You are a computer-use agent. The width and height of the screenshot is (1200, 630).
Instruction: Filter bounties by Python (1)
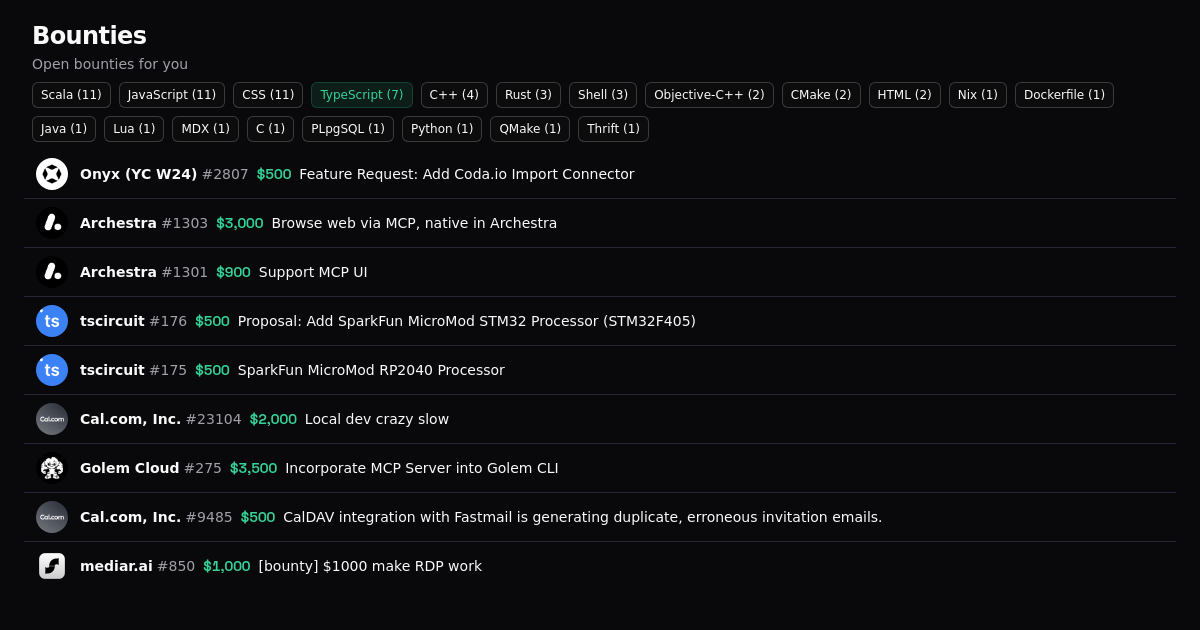(441, 129)
